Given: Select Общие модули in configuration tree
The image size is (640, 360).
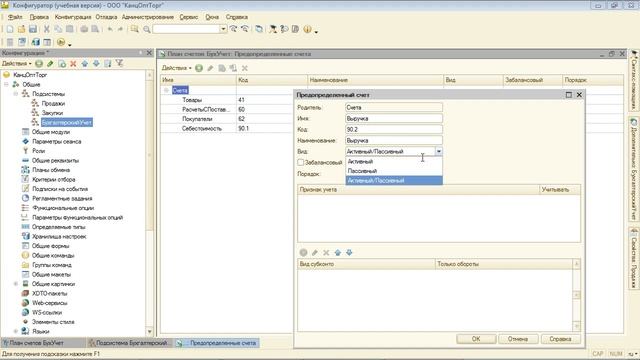Looking at the screenshot, I should point(51,132).
